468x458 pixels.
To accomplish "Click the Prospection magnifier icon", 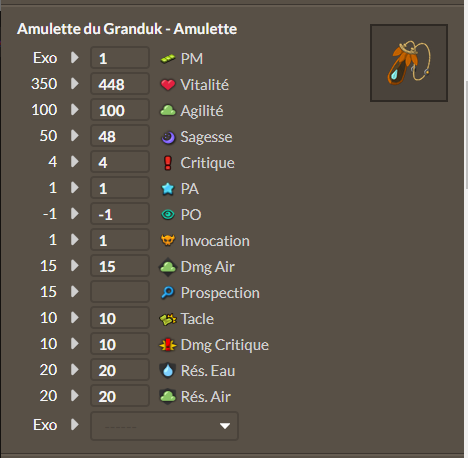I will (x=168, y=293).
